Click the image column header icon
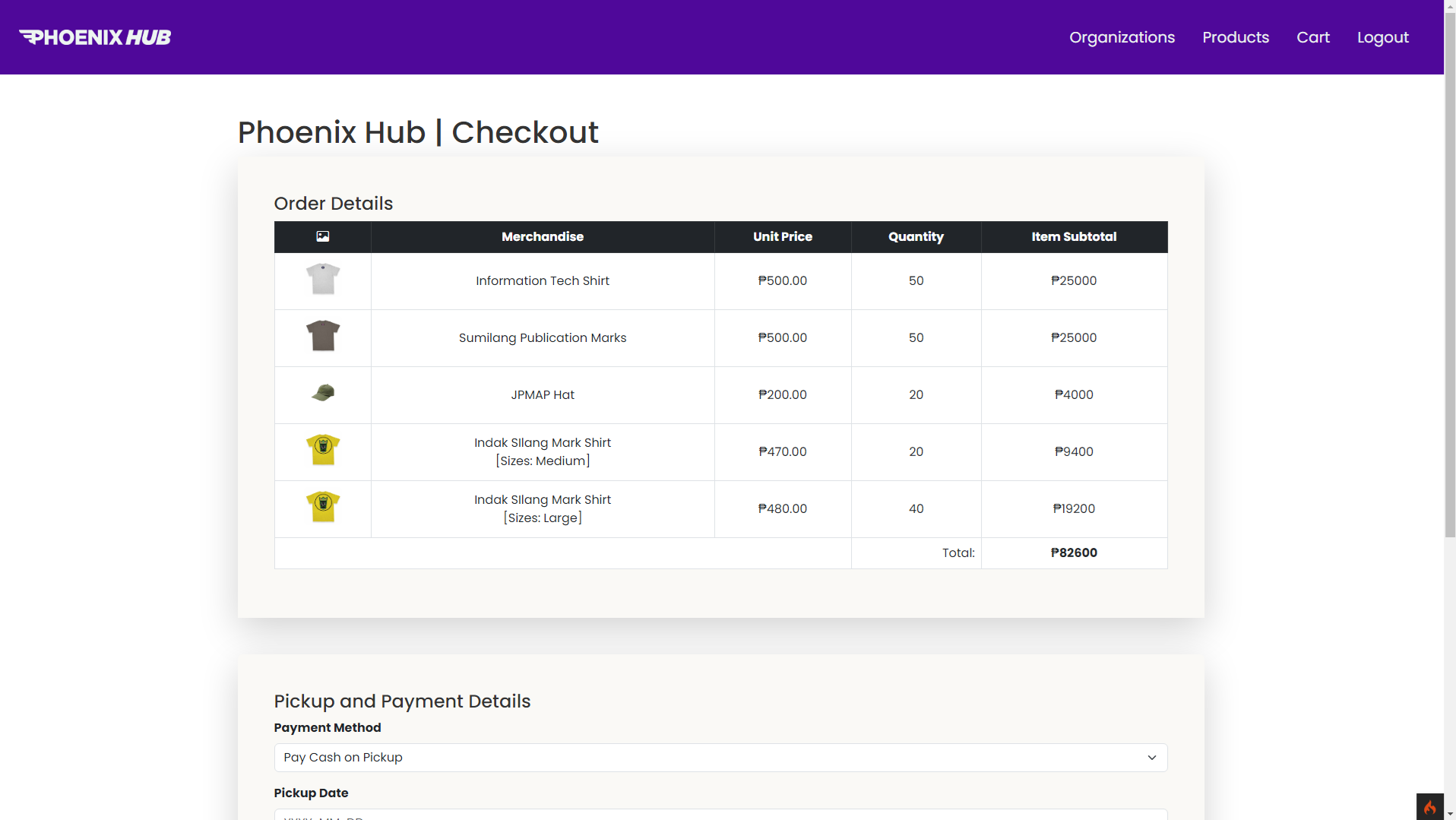Image resolution: width=1456 pixels, height=820 pixels. (x=323, y=236)
